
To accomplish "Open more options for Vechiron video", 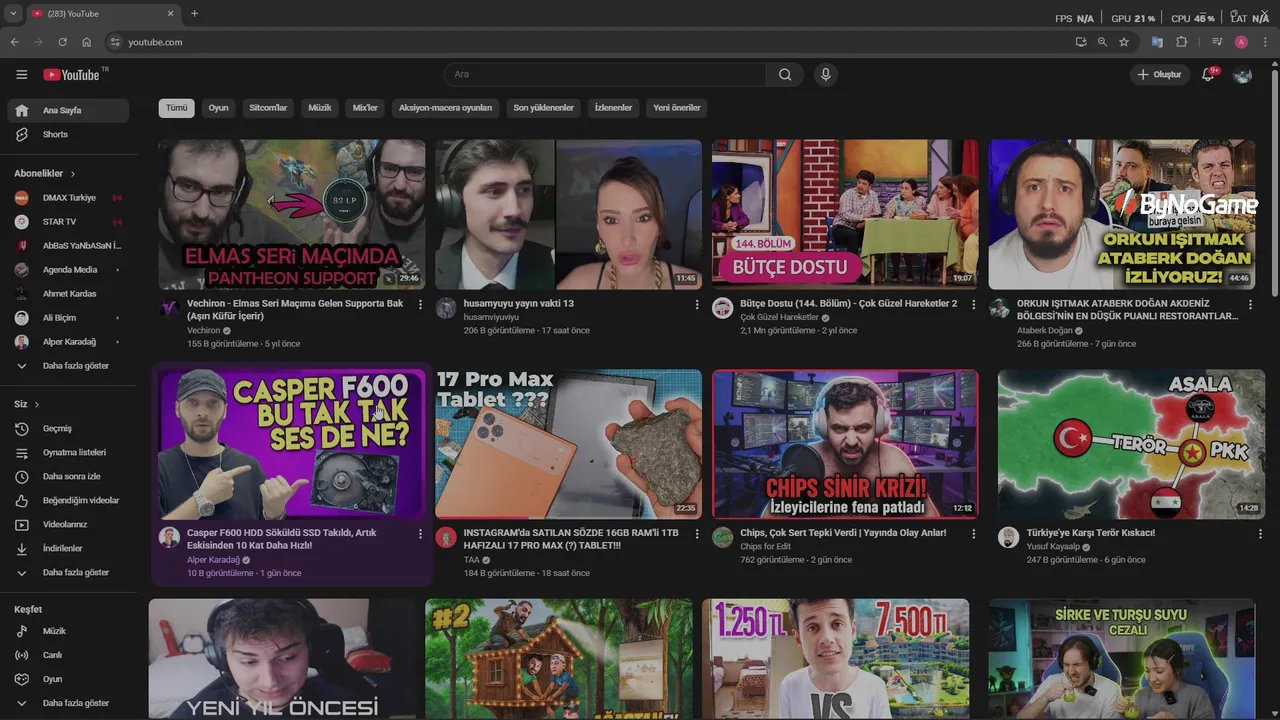I will [x=420, y=304].
